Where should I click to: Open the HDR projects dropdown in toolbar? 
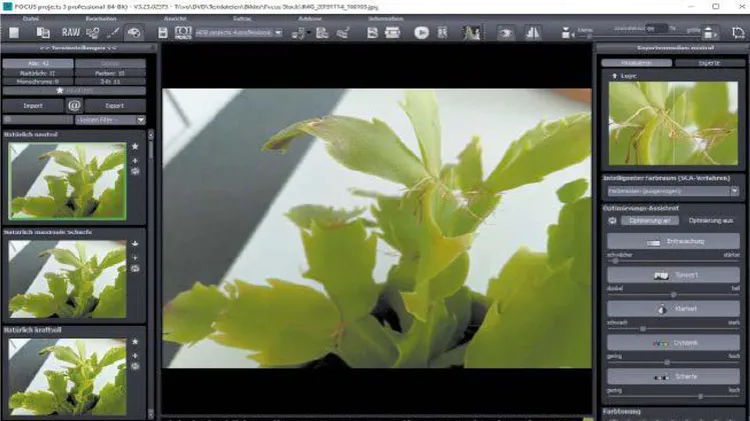pyautogui.click(x=239, y=33)
